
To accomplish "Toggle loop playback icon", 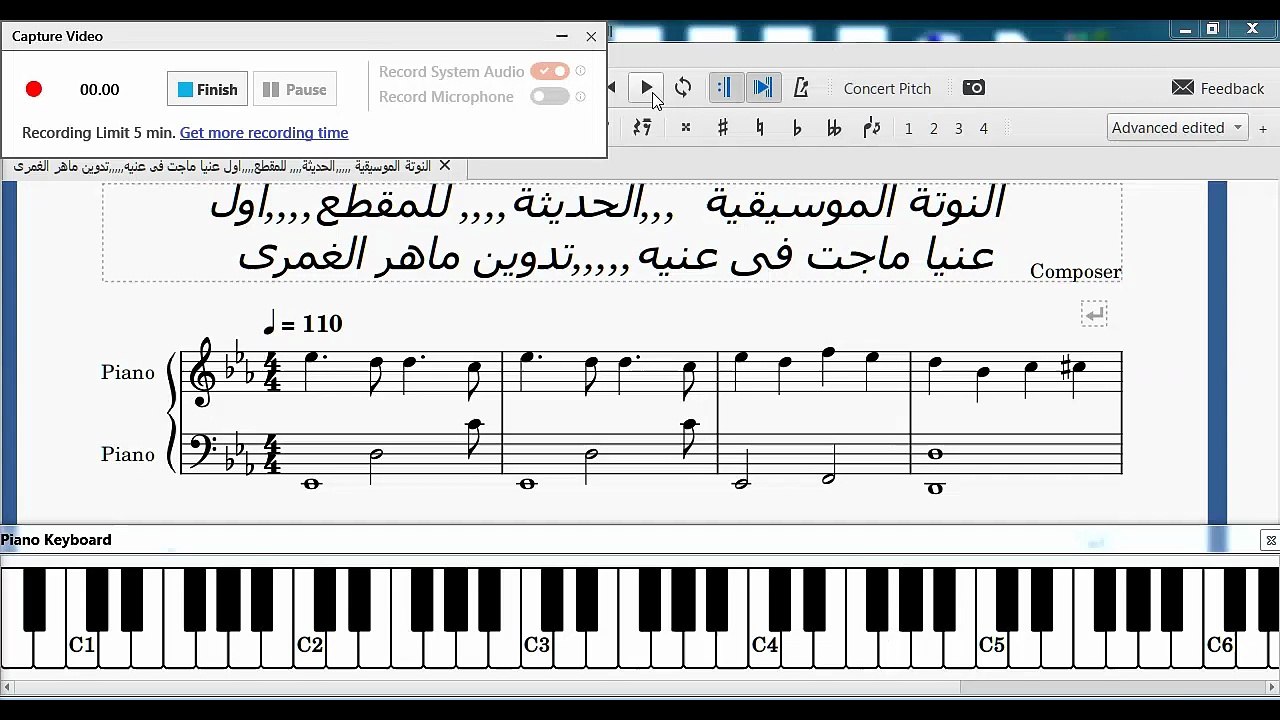I will pos(683,88).
